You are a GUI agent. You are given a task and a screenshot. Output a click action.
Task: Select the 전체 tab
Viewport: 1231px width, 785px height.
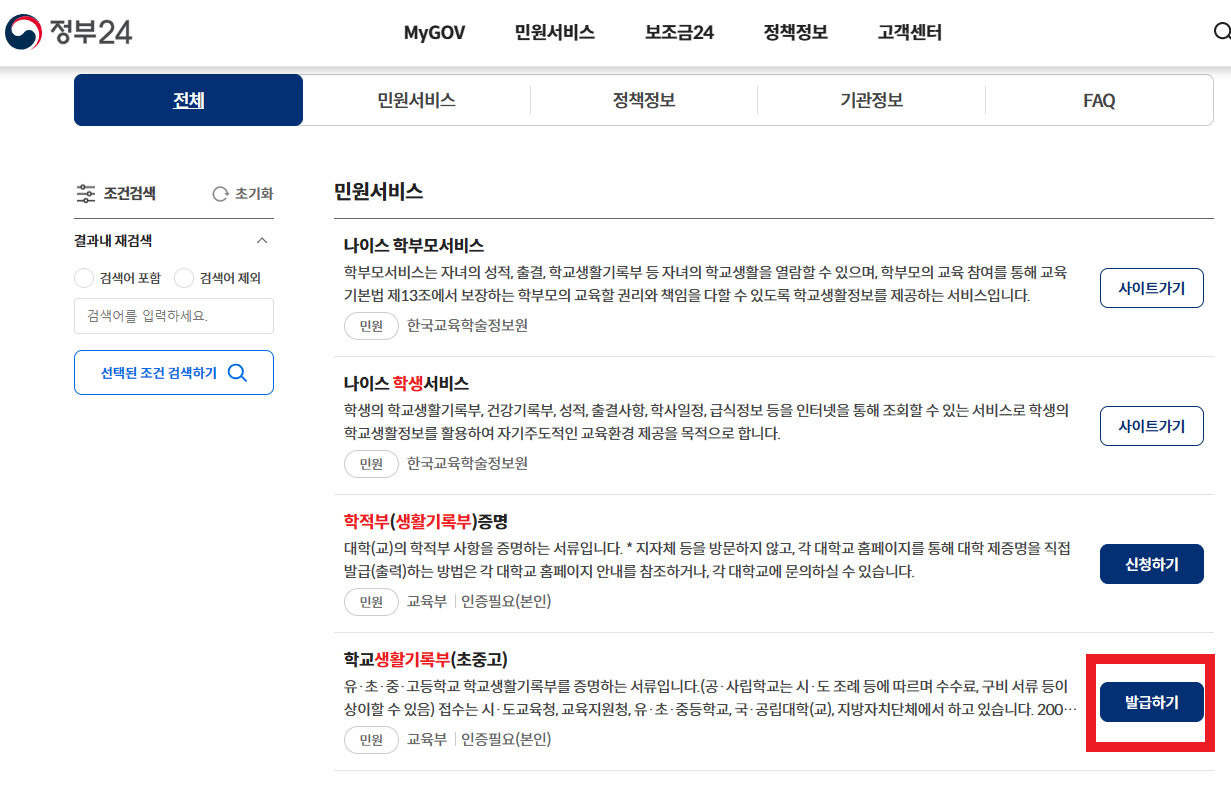(188, 100)
